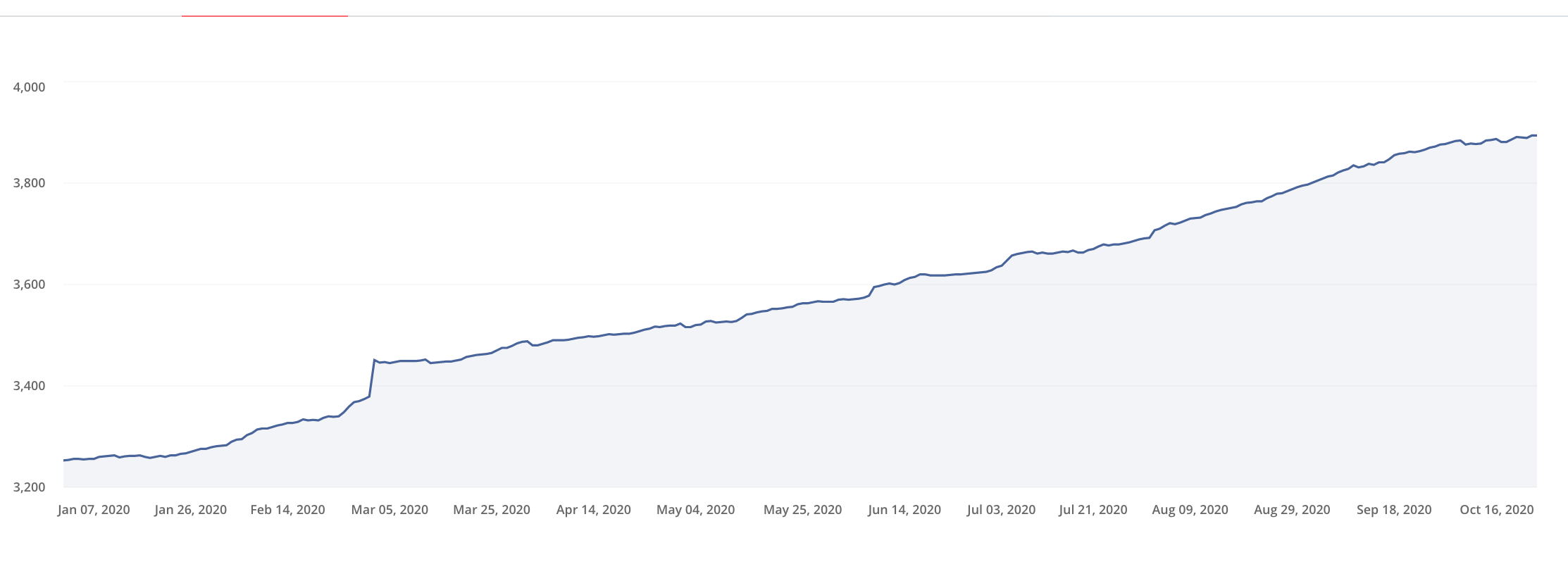Select the Sep 18, 2020 axis label

click(1394, 510)
